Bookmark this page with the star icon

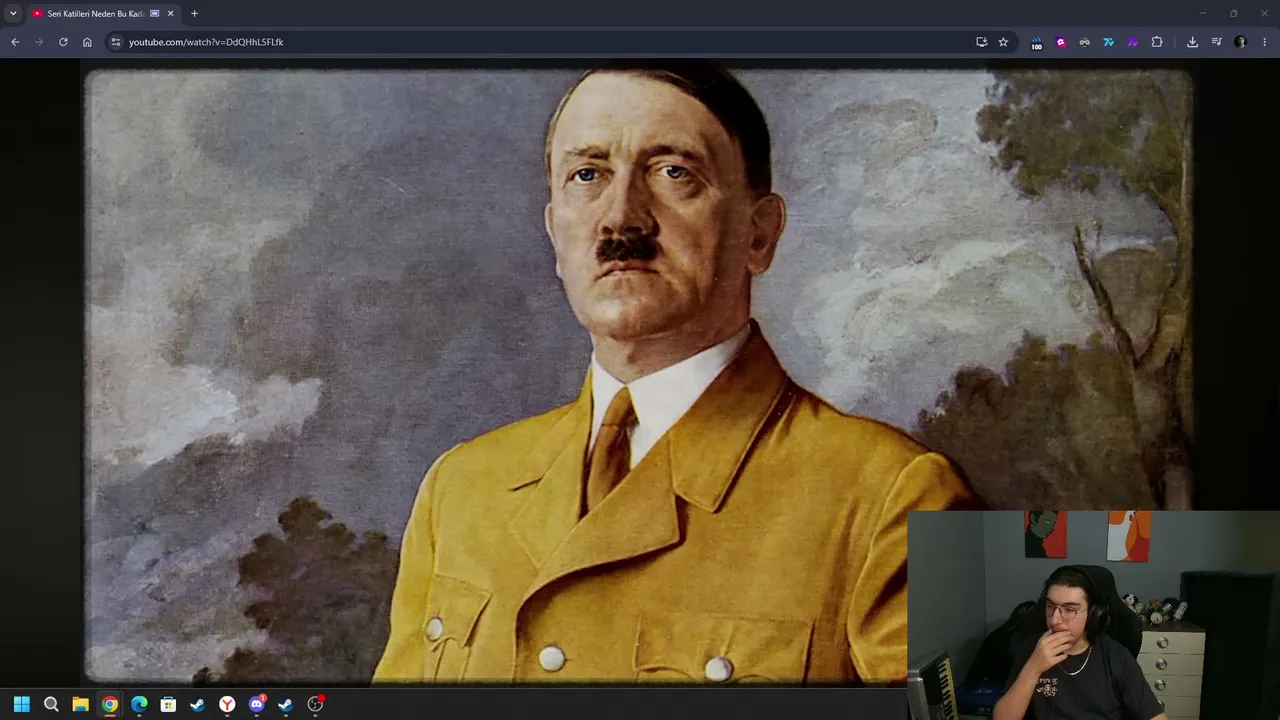[x=1003, y=42]
